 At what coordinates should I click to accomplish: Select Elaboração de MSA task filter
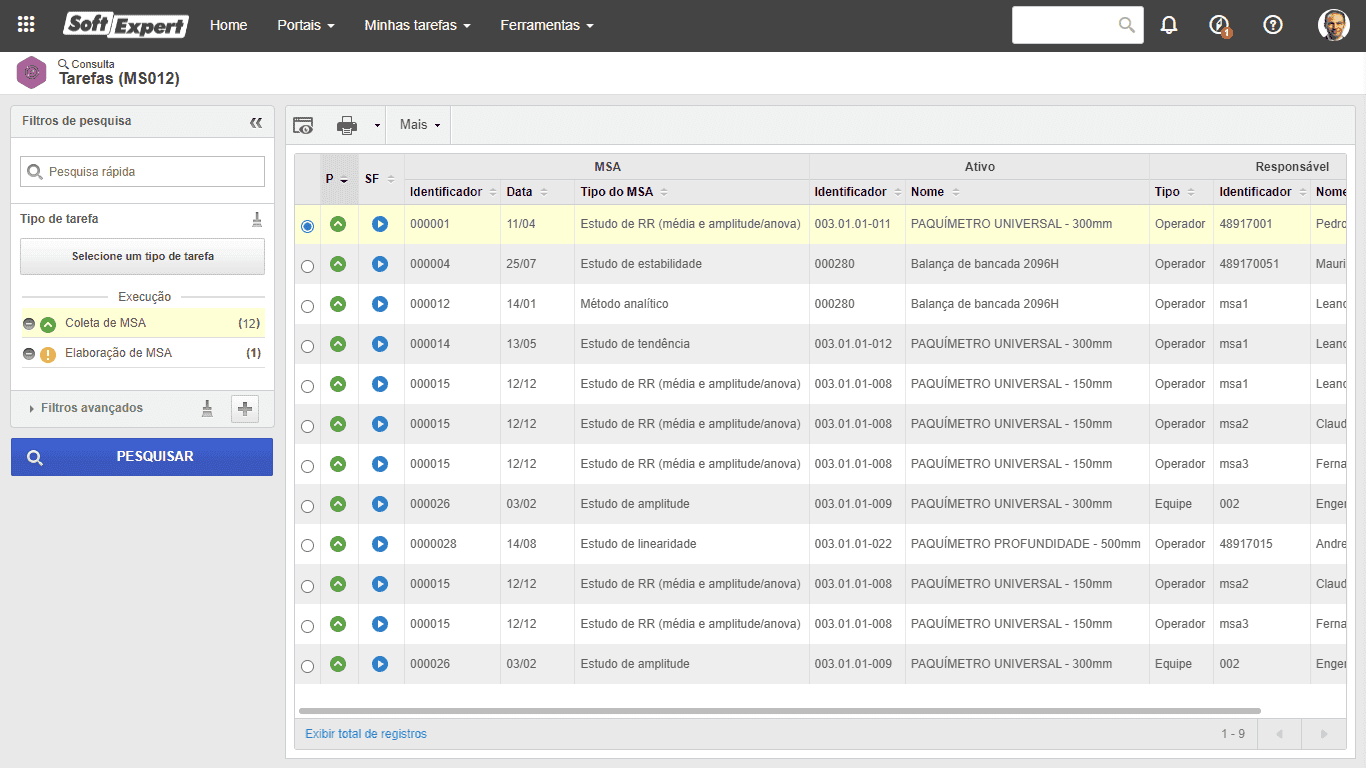118,354
